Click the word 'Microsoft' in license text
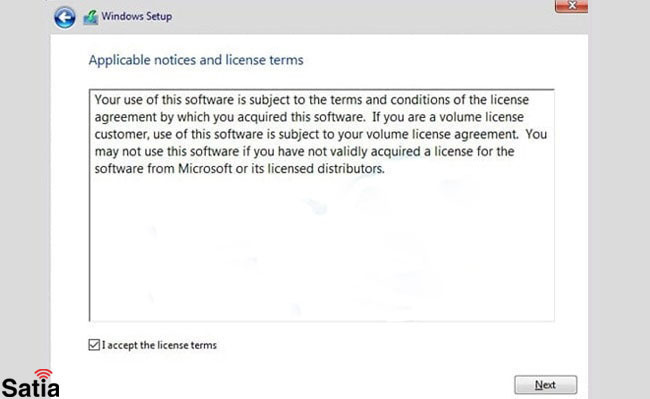This screenshot has height=399, width=650. [x=205, y=169]
